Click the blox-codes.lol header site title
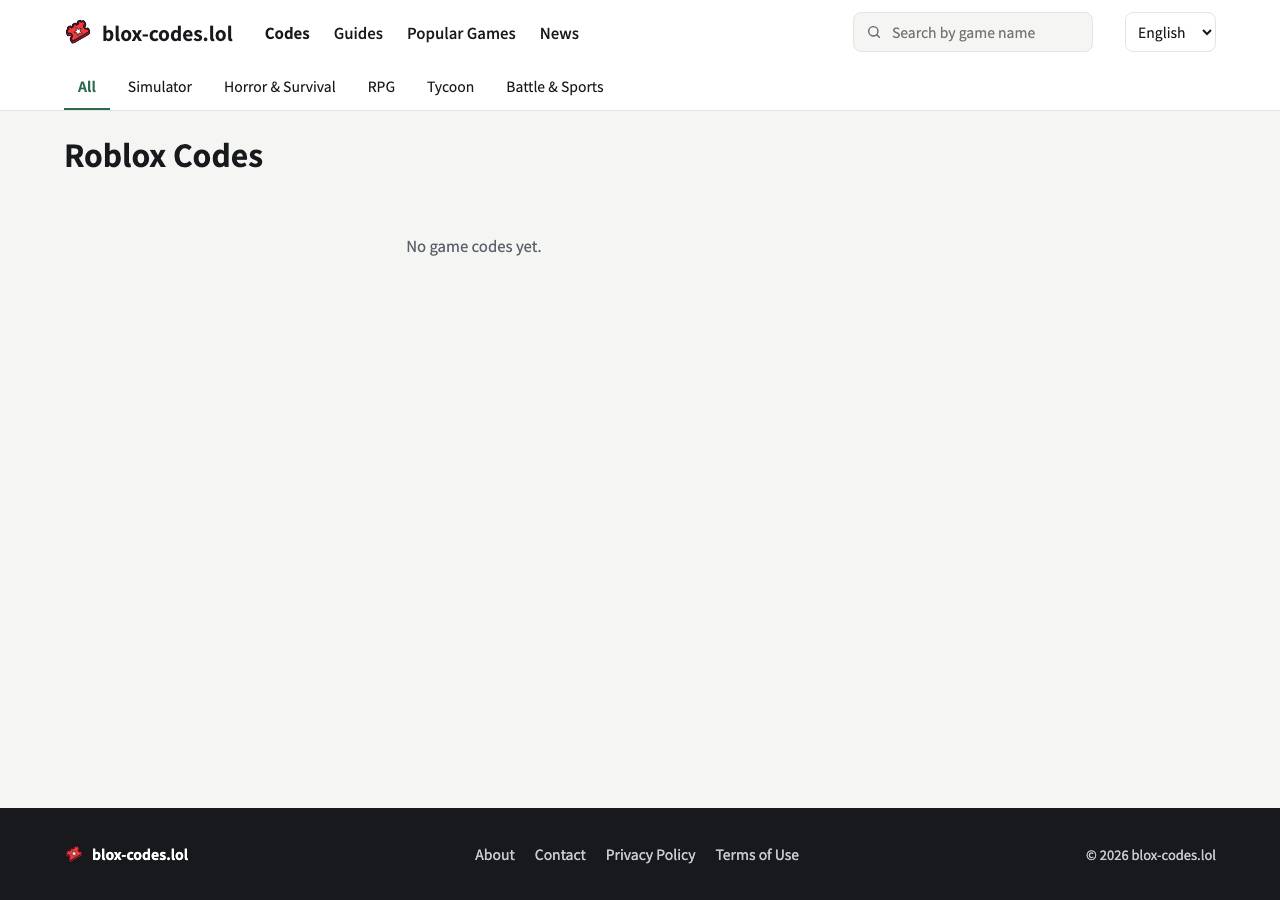1280x900 pixels. (167, 33)
